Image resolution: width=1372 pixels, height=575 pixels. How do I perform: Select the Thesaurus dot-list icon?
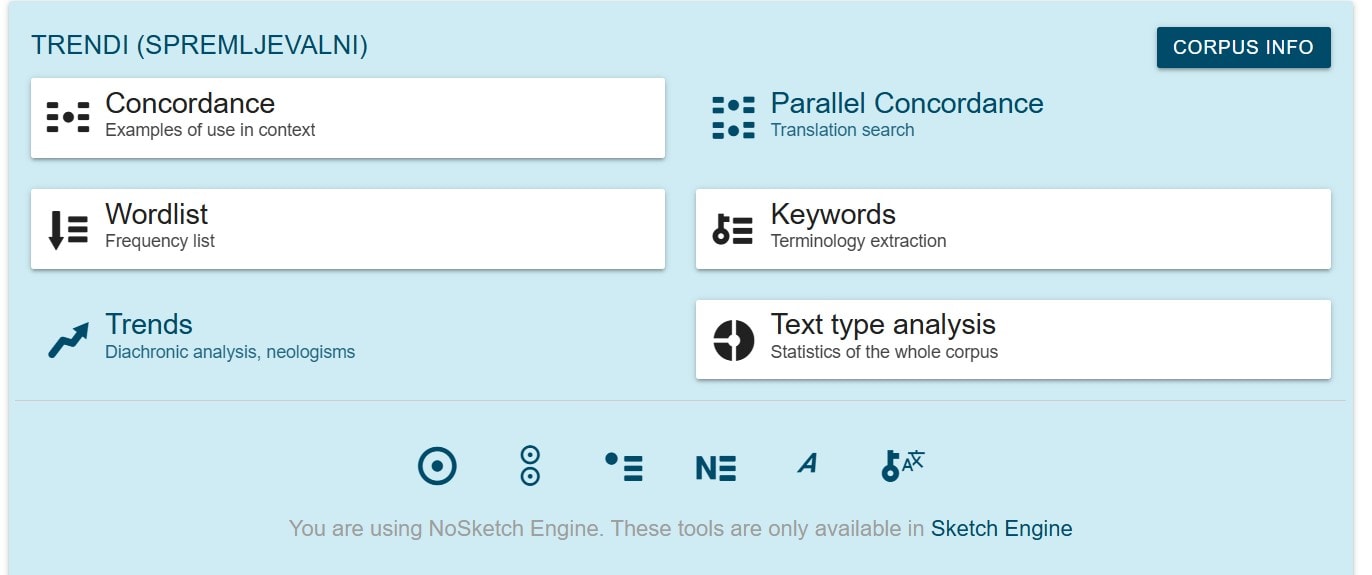tap(624, 466)
